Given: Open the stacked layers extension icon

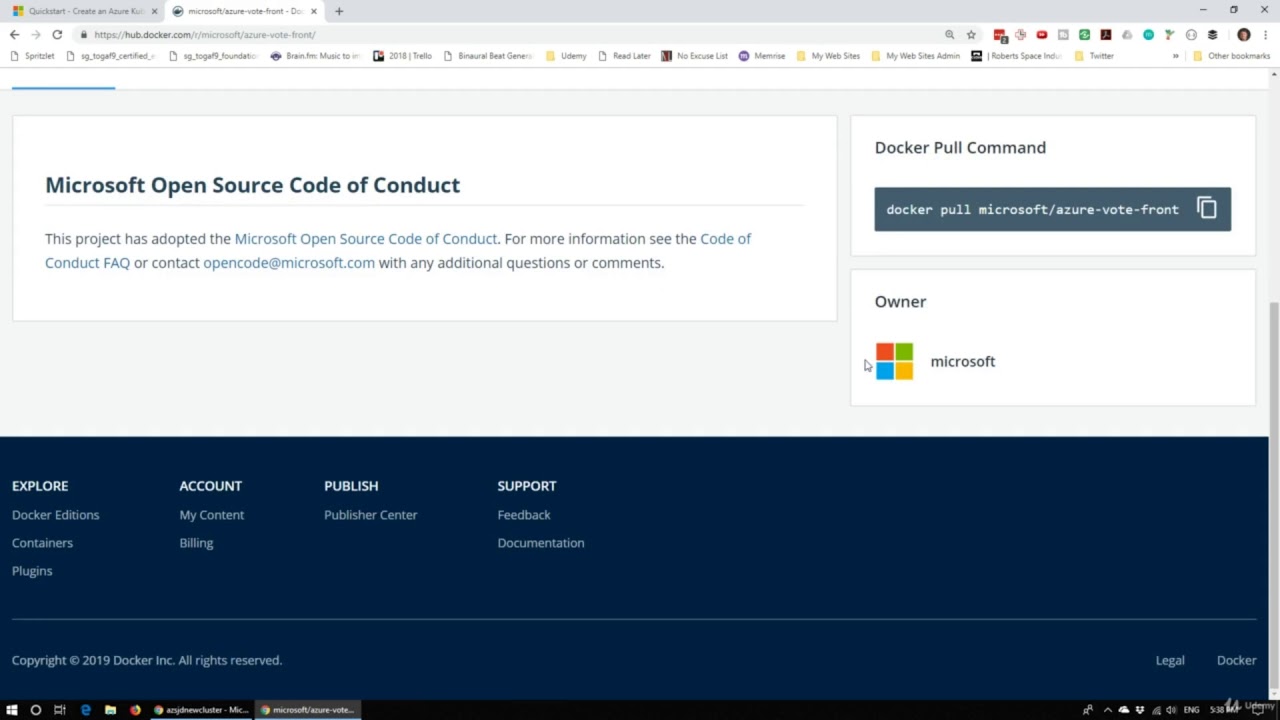Looking at the screenshot, I should click(x=1212, y=34).
